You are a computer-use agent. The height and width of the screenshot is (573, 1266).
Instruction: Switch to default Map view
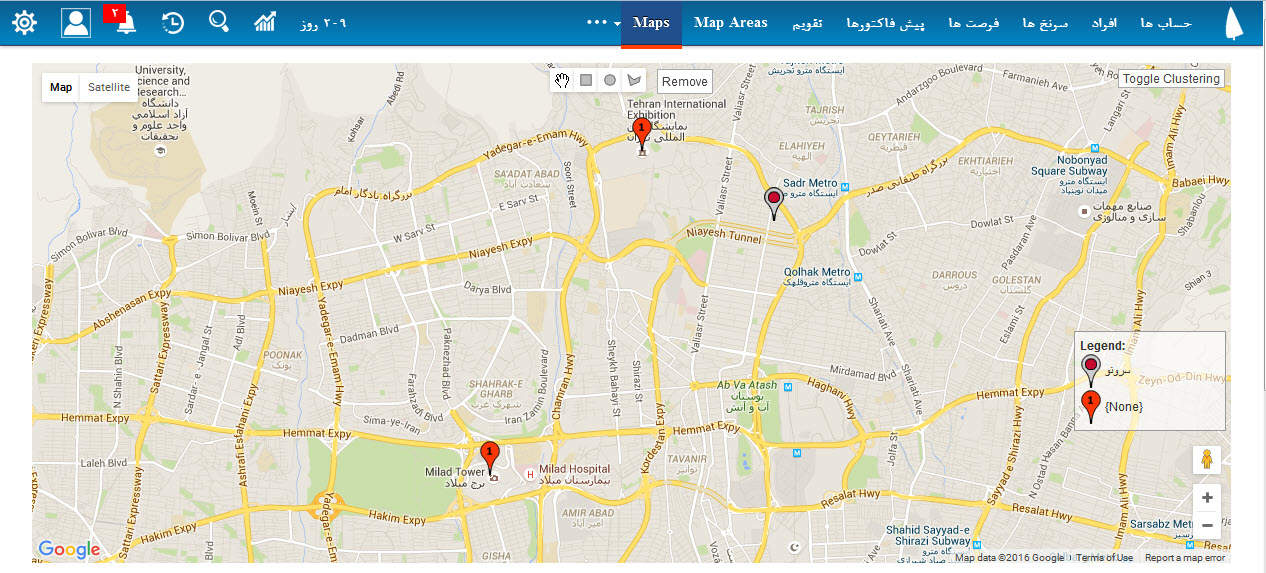coord(61,87)
